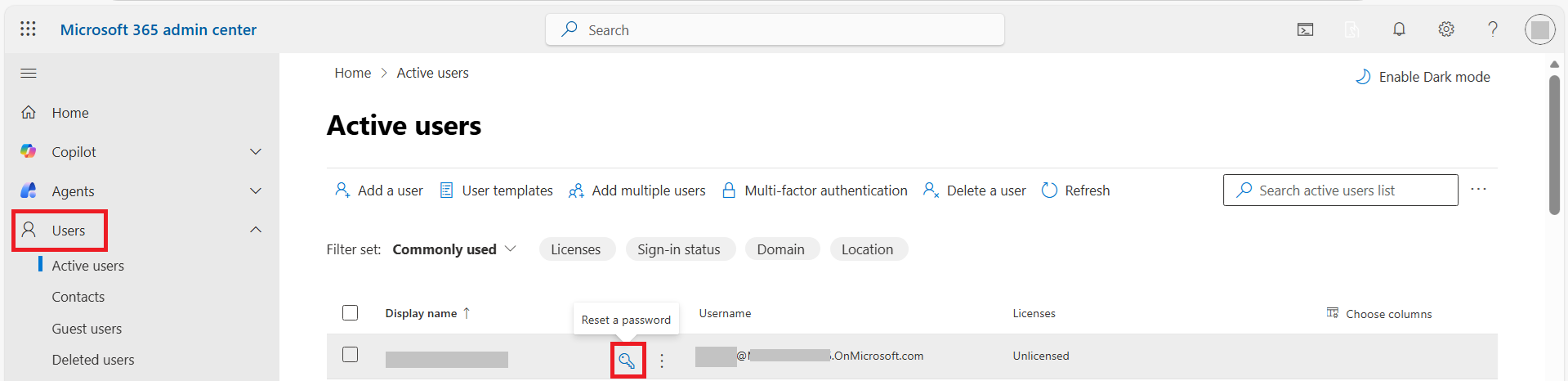The height and width of the screenshot is (381, 1568).
Task: Enable Dark mode
Action: (x=1423, y=77)
